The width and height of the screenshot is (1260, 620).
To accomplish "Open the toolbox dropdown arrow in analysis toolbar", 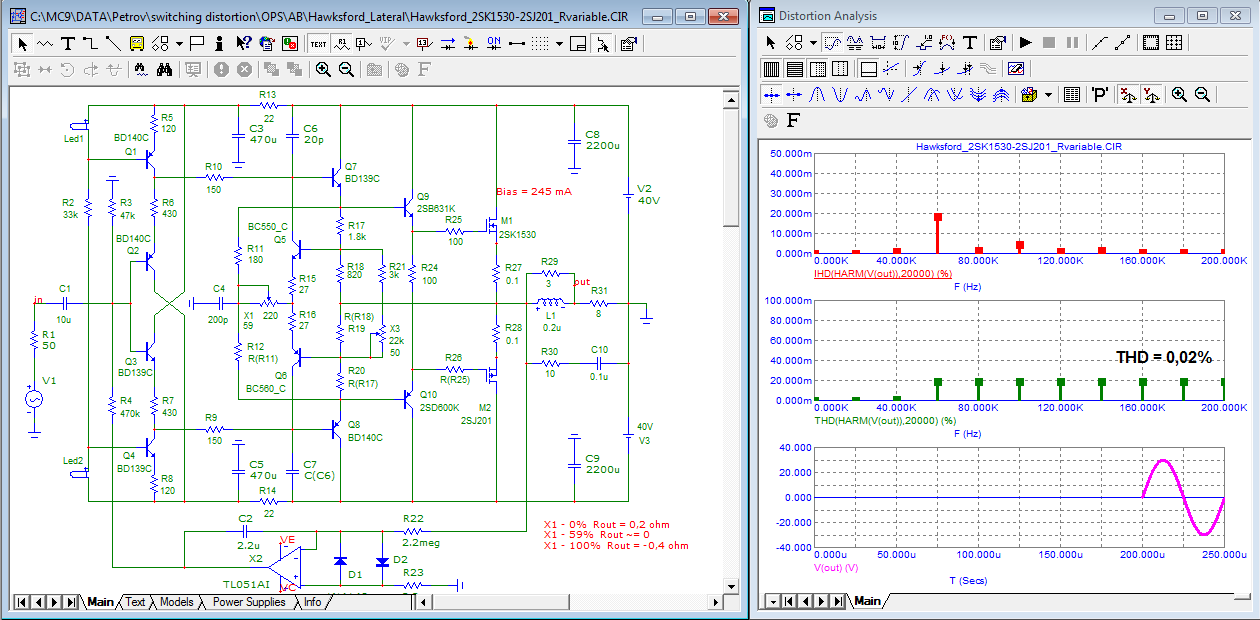I will click(1049, 95).
